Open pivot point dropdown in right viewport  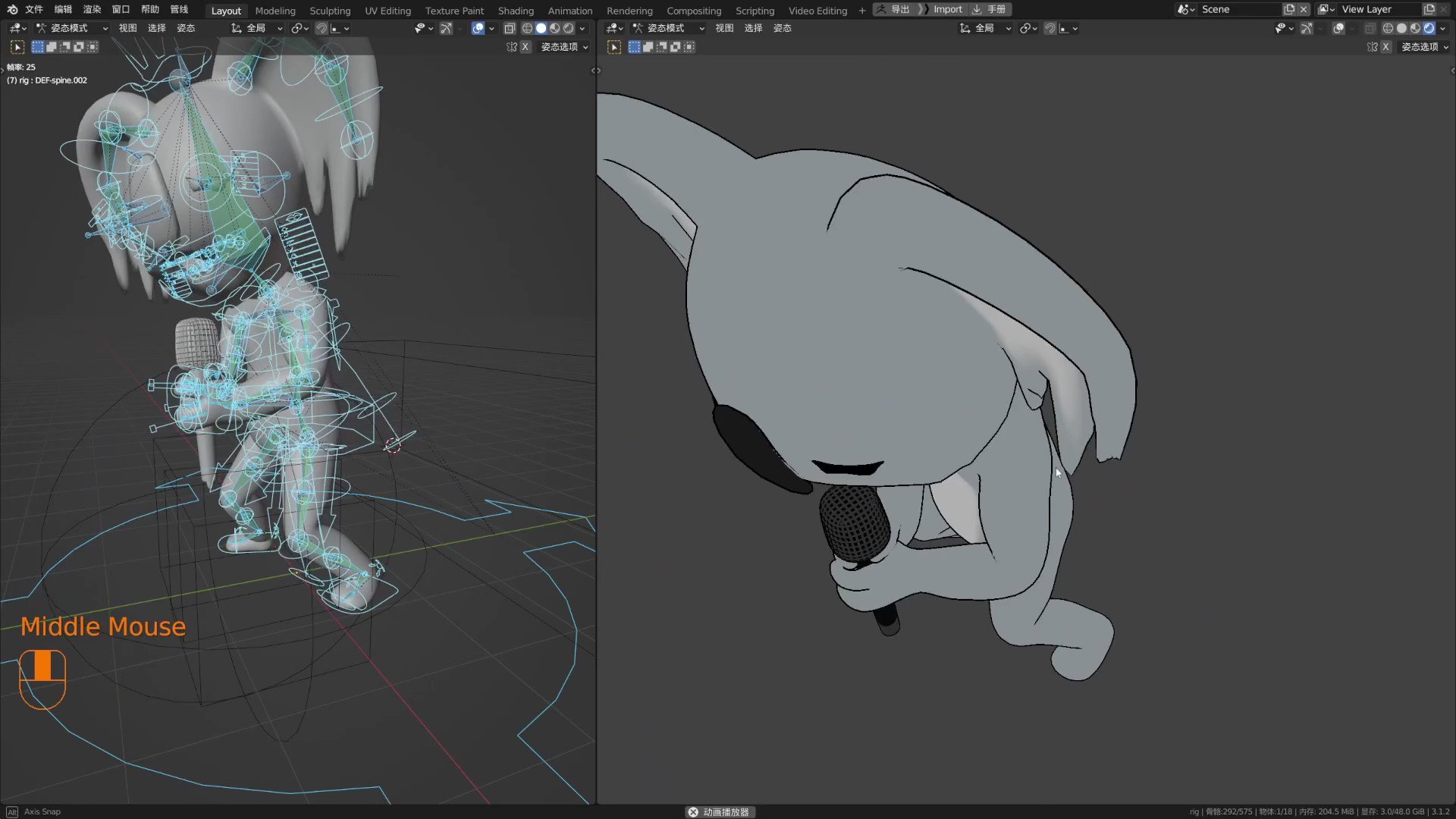tap(1028, 28)
